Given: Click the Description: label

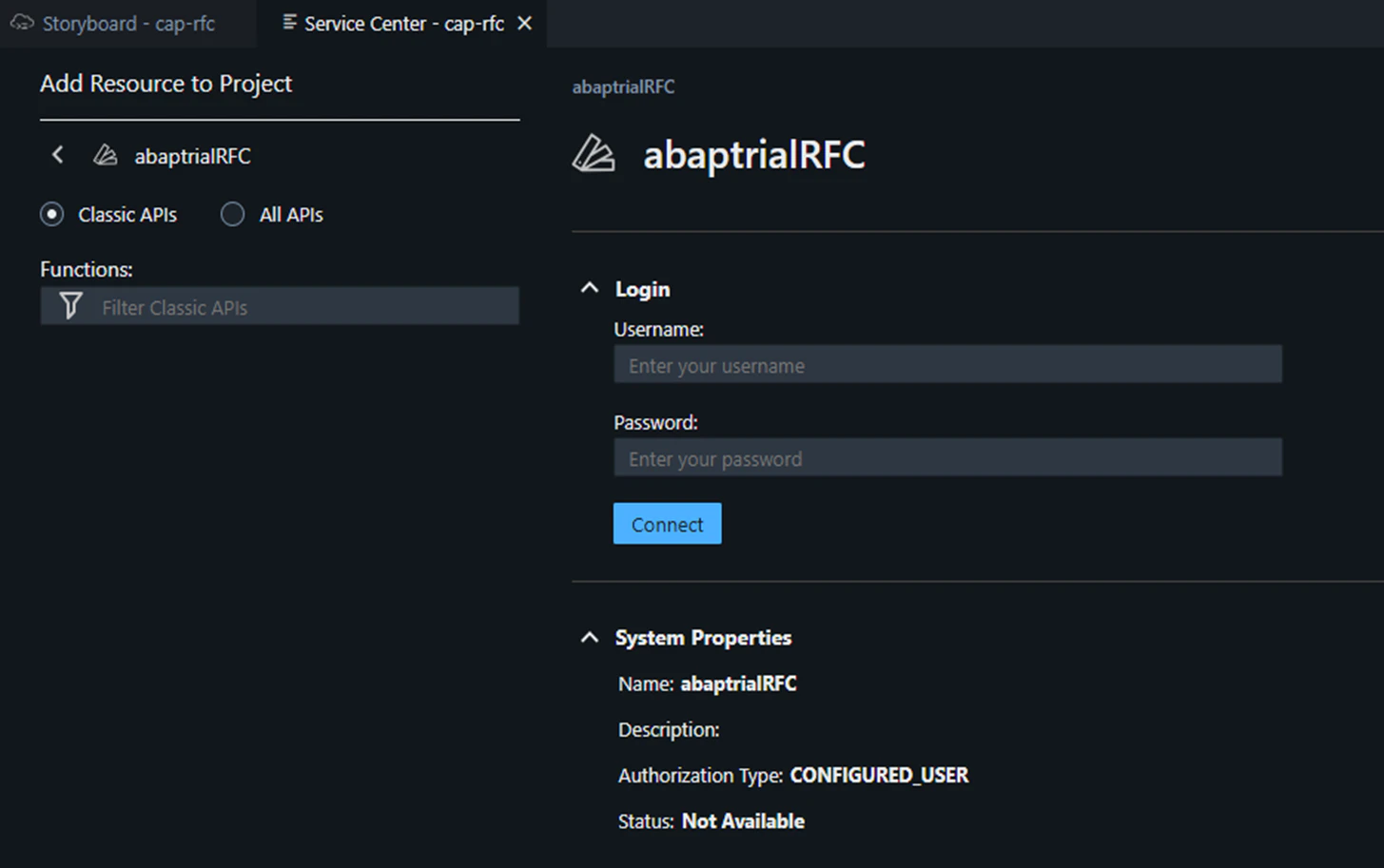Looking at the screenshot, I should (669, 730).
